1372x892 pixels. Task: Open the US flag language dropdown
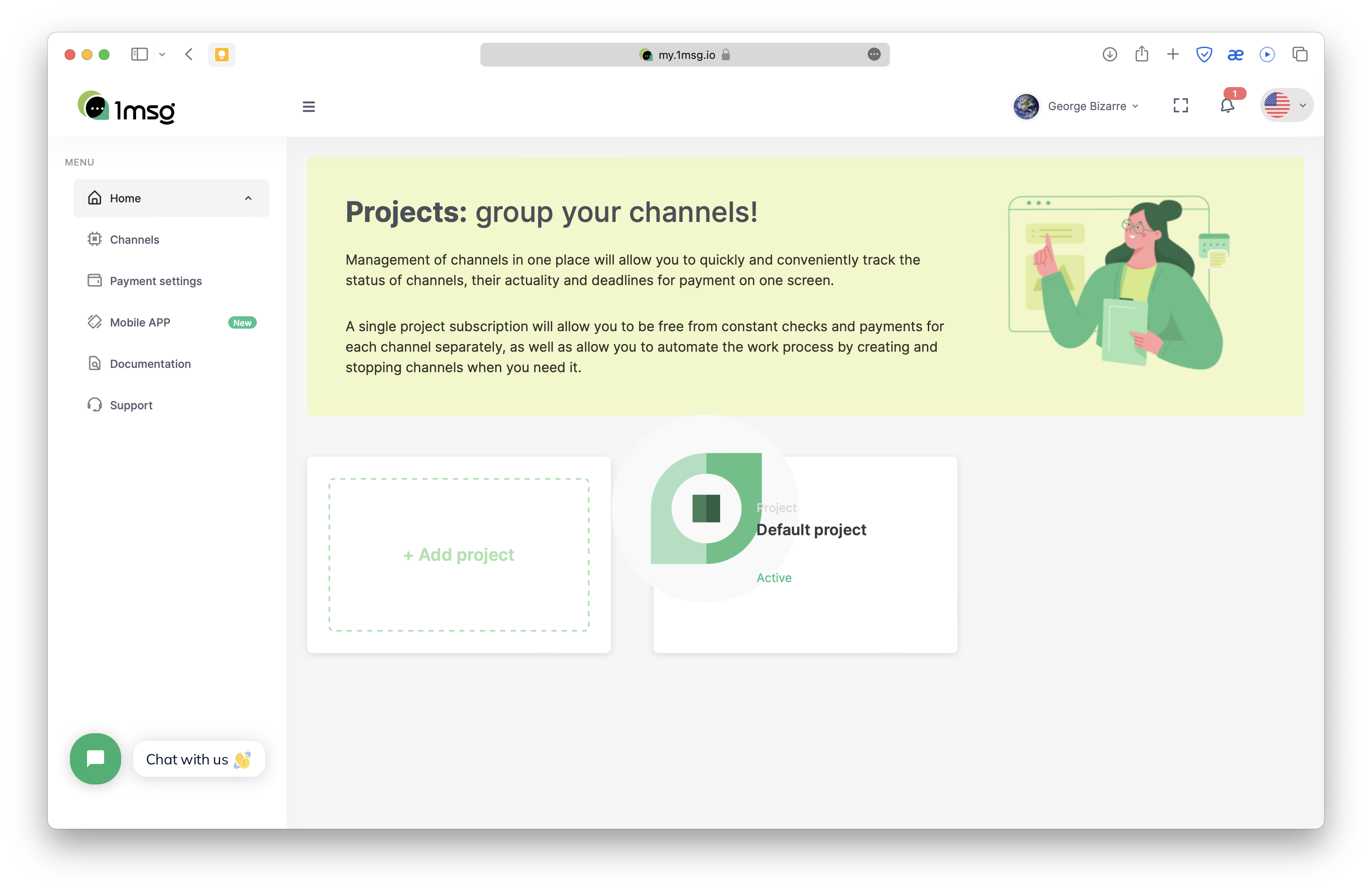pos(1286,105)
